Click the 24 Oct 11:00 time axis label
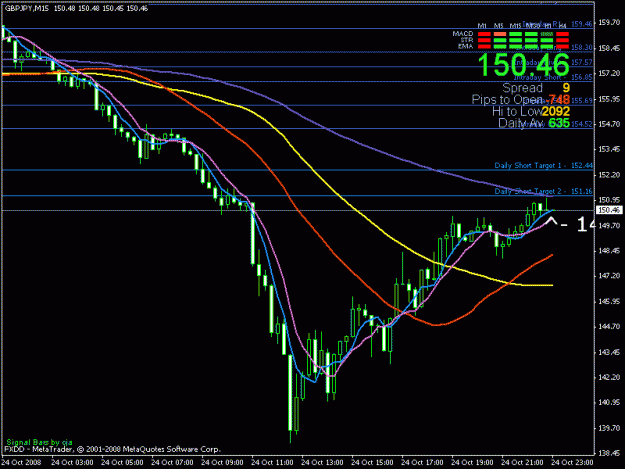The height and width of the screenshot is (469, 625). 272,463
